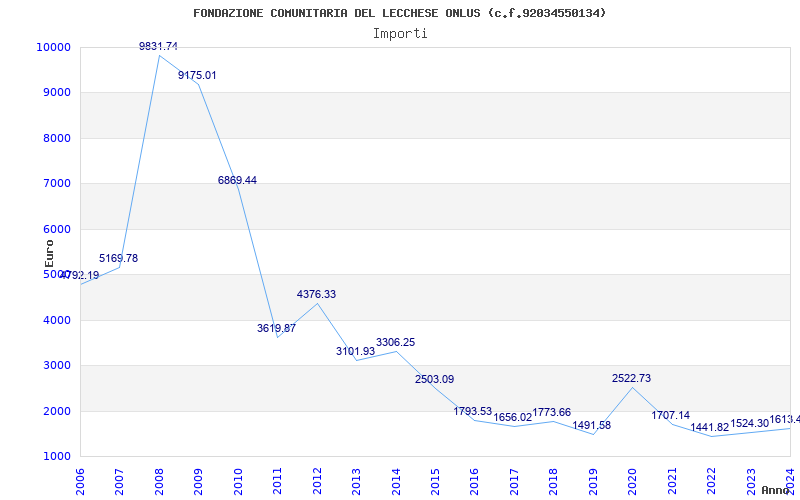
Task: Click the 2021 year label
Action: [x=671, y=481]
